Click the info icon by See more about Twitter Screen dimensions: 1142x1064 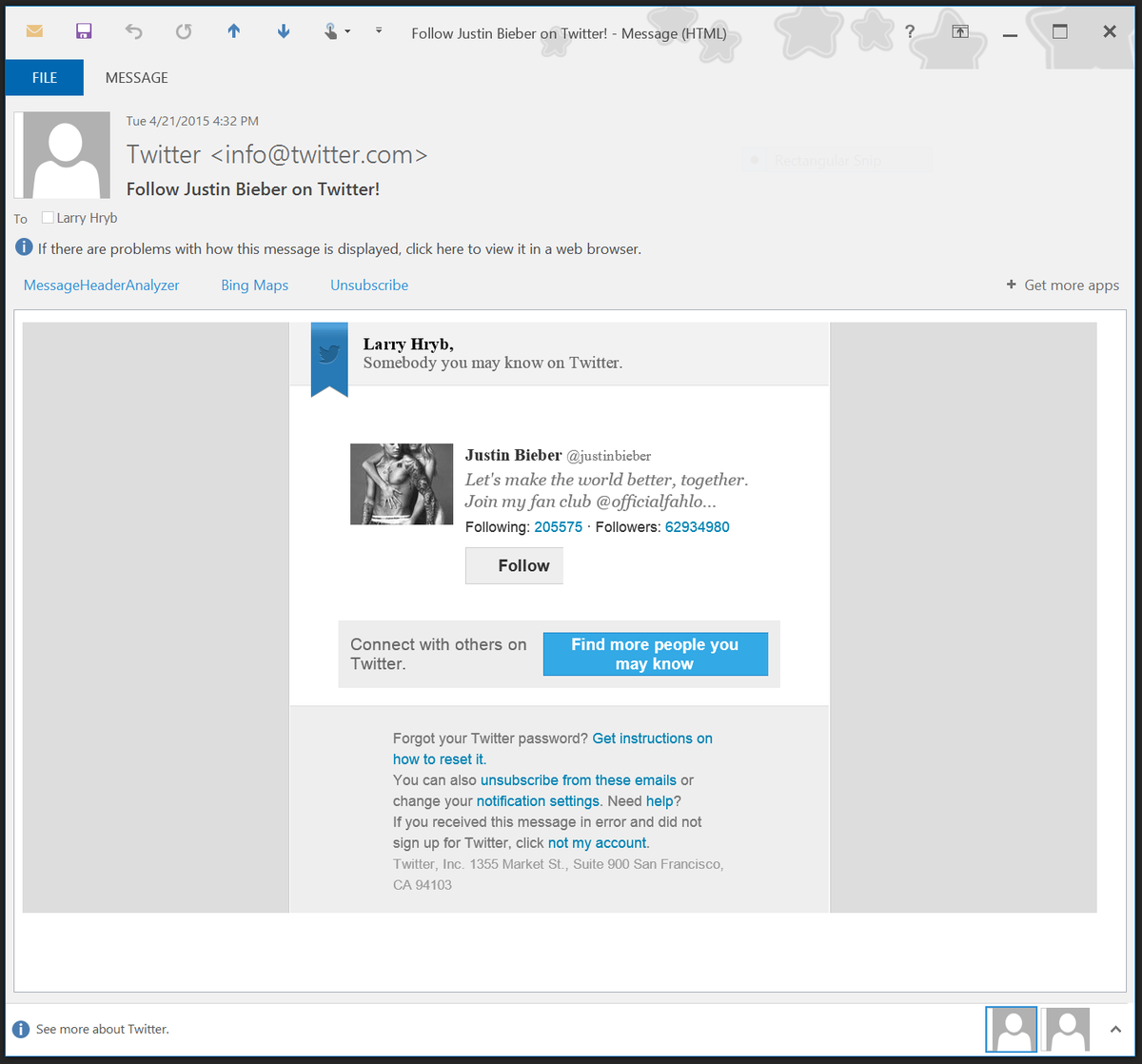[21, 1029]
